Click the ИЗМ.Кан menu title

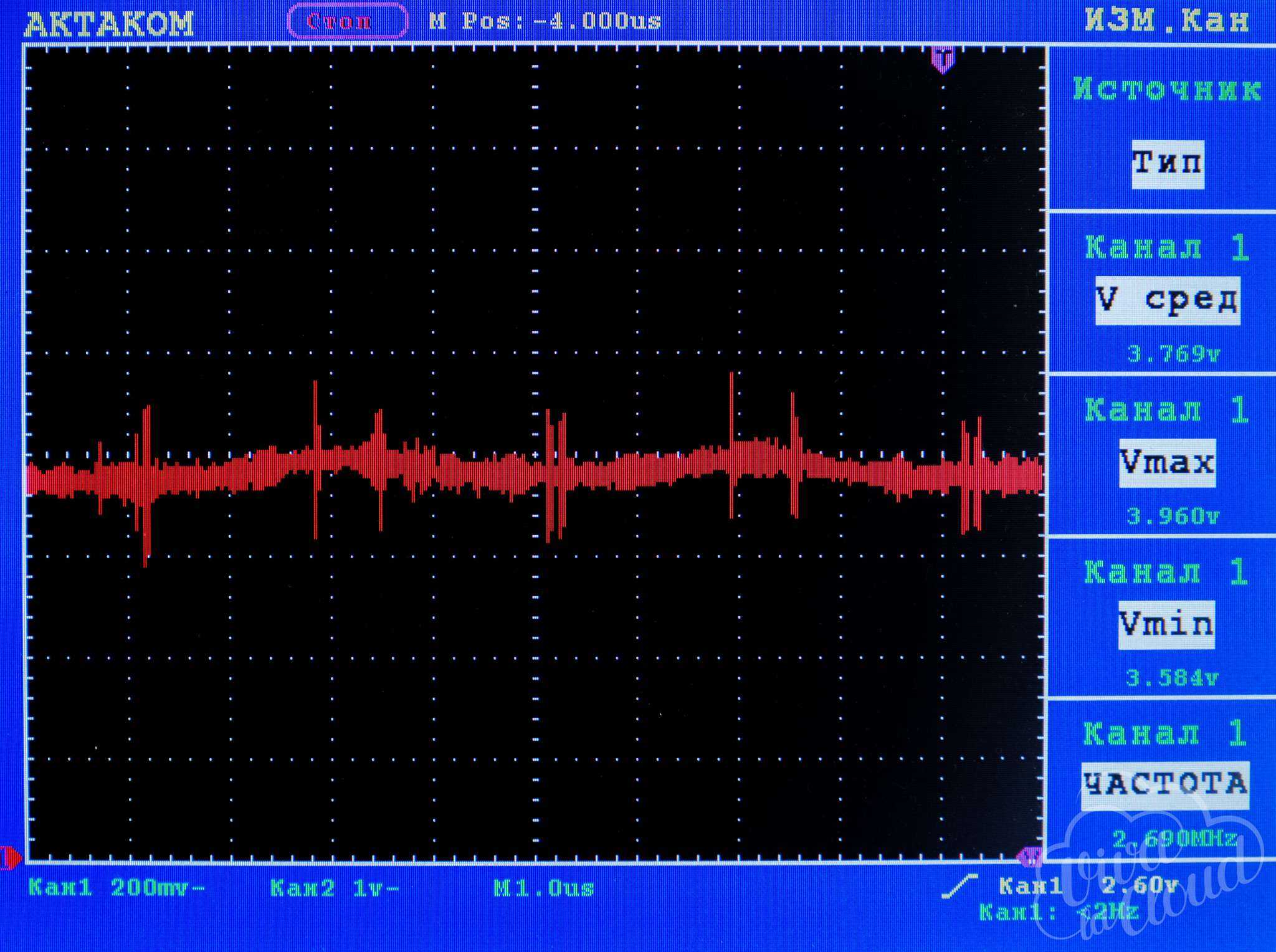click(x=1167, y=21)
